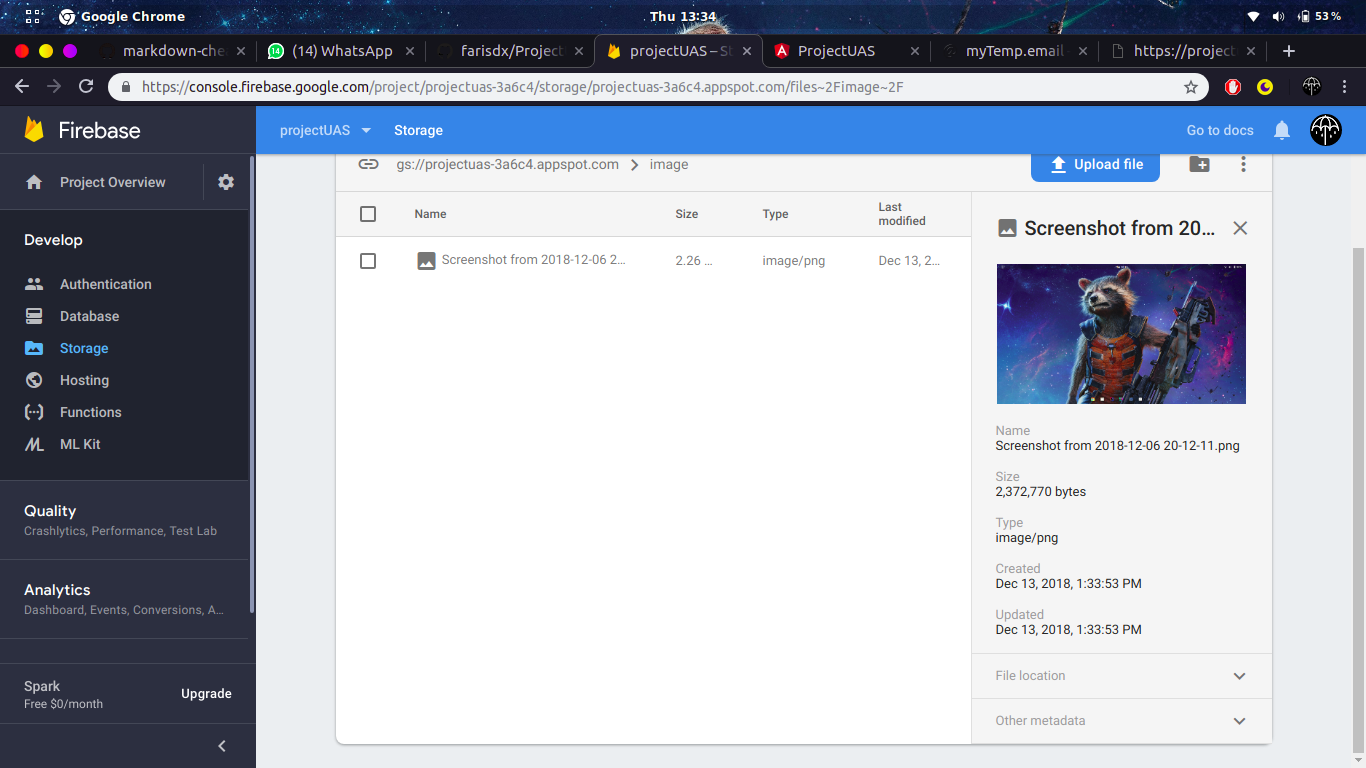Click the address bar URL

[x=523, y=87]
